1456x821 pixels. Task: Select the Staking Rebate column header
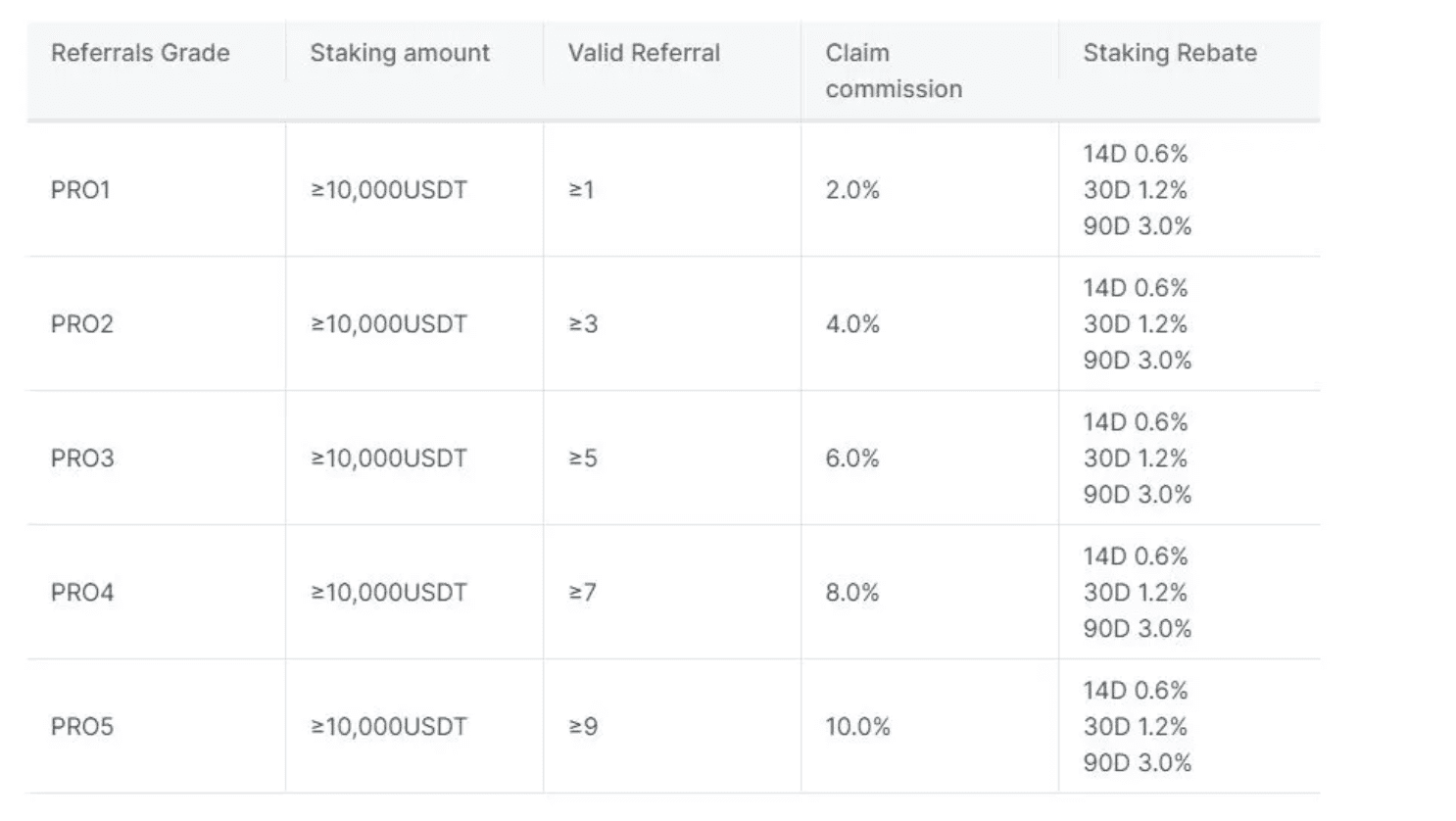click(x=1170, y=53)
